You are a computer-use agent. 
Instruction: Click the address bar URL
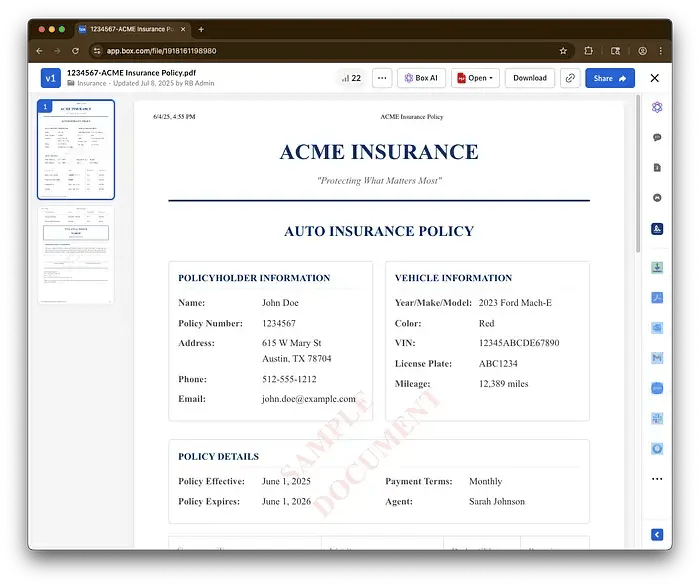point(161,51)
